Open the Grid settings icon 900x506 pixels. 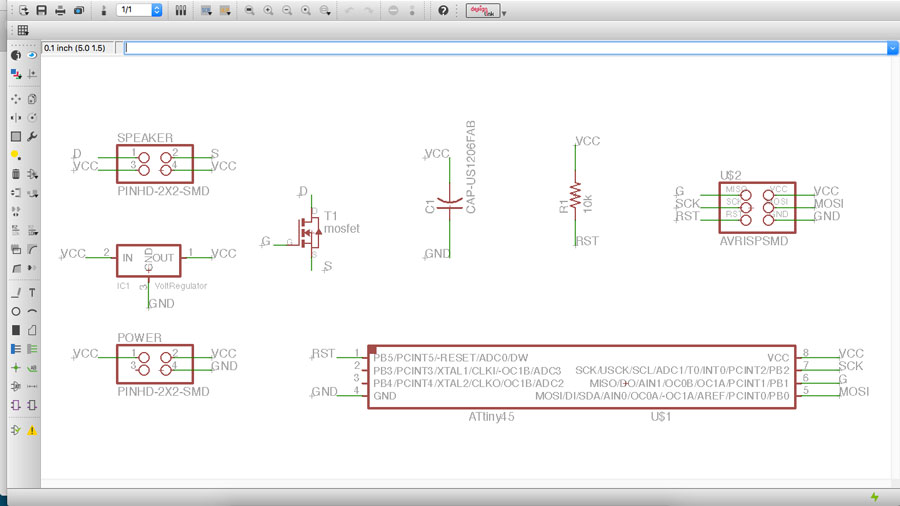[x=23, y=30]
